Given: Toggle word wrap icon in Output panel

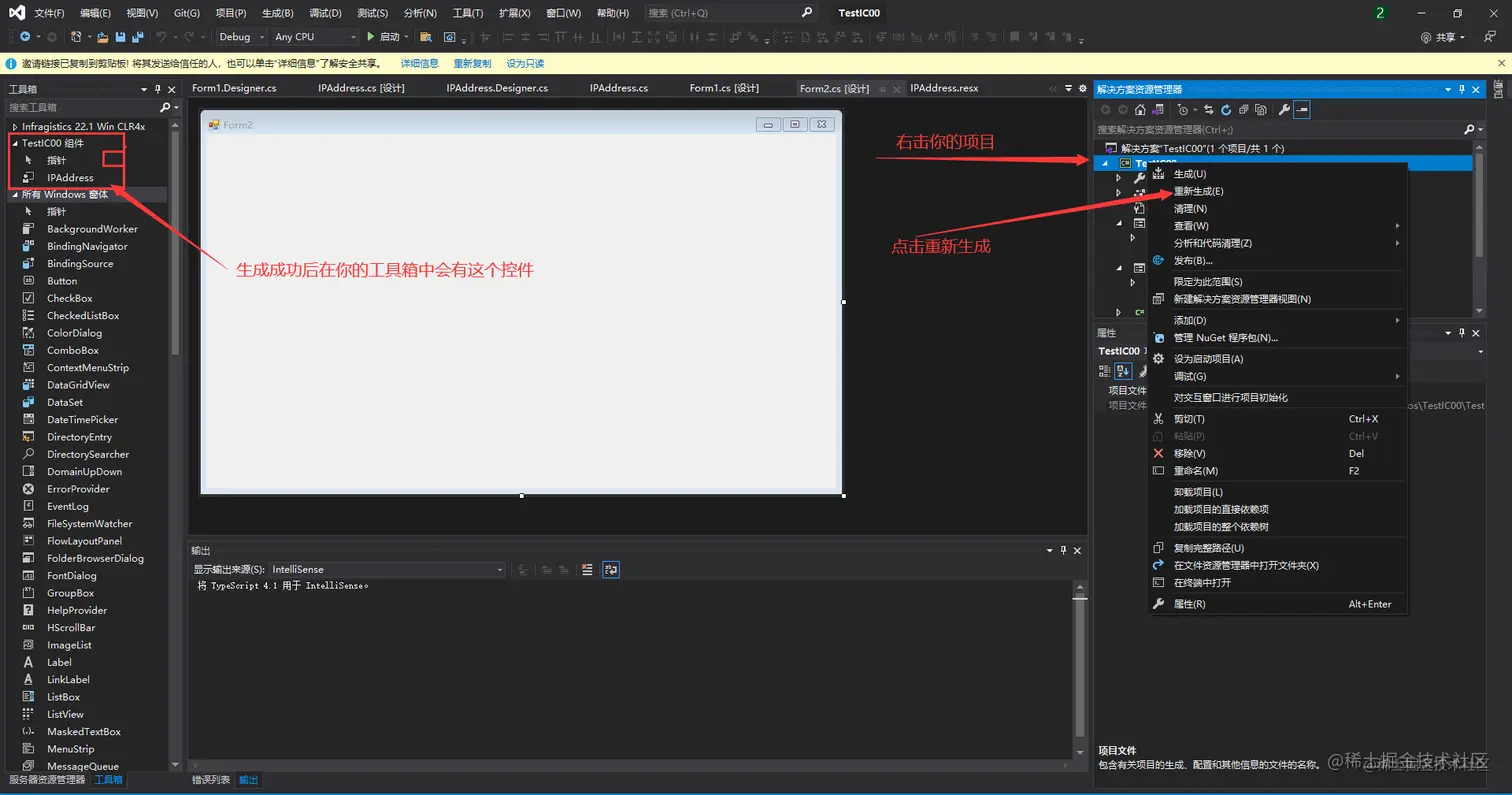Looking at the screenshot, I should coord(610,569).
